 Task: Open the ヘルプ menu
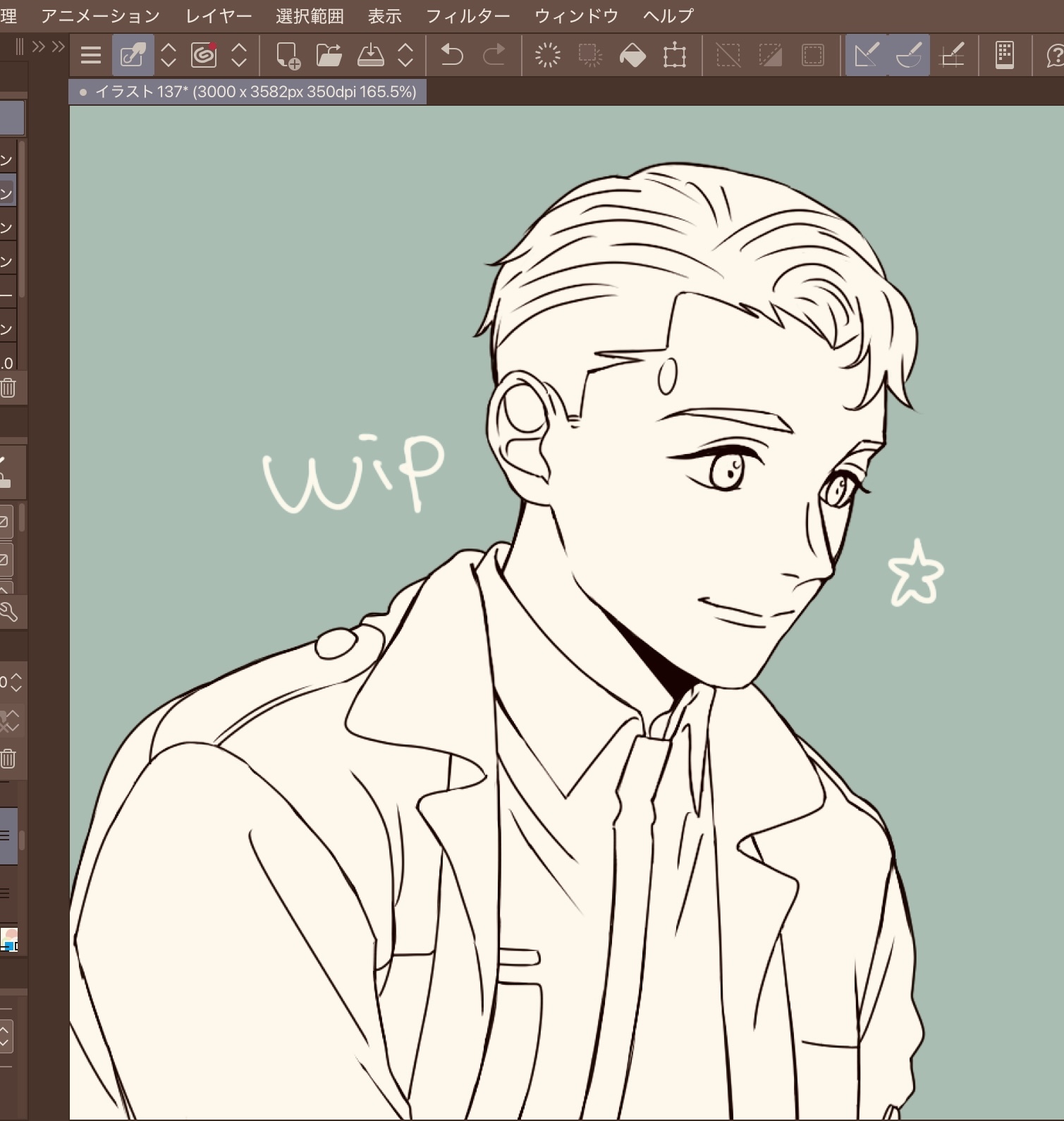pyautogui.click(x=668, y=16)
